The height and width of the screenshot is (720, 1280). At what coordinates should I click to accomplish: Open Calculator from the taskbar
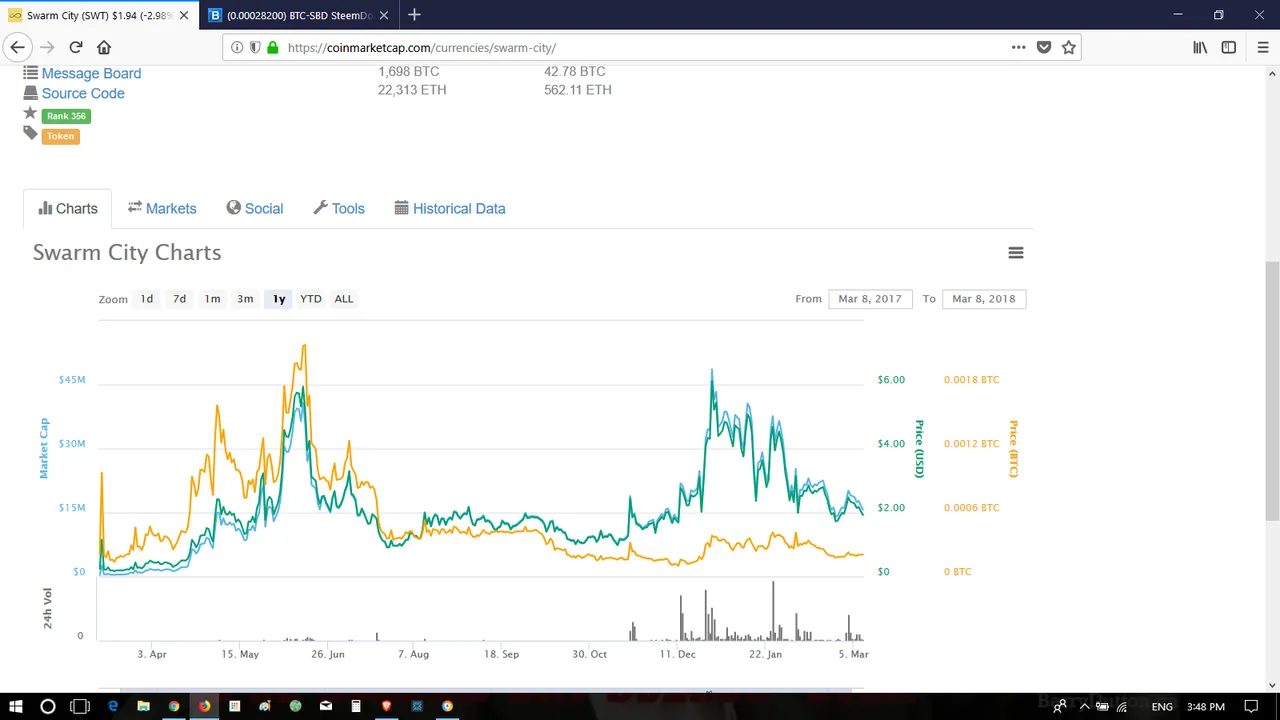(x=356, y=706)
